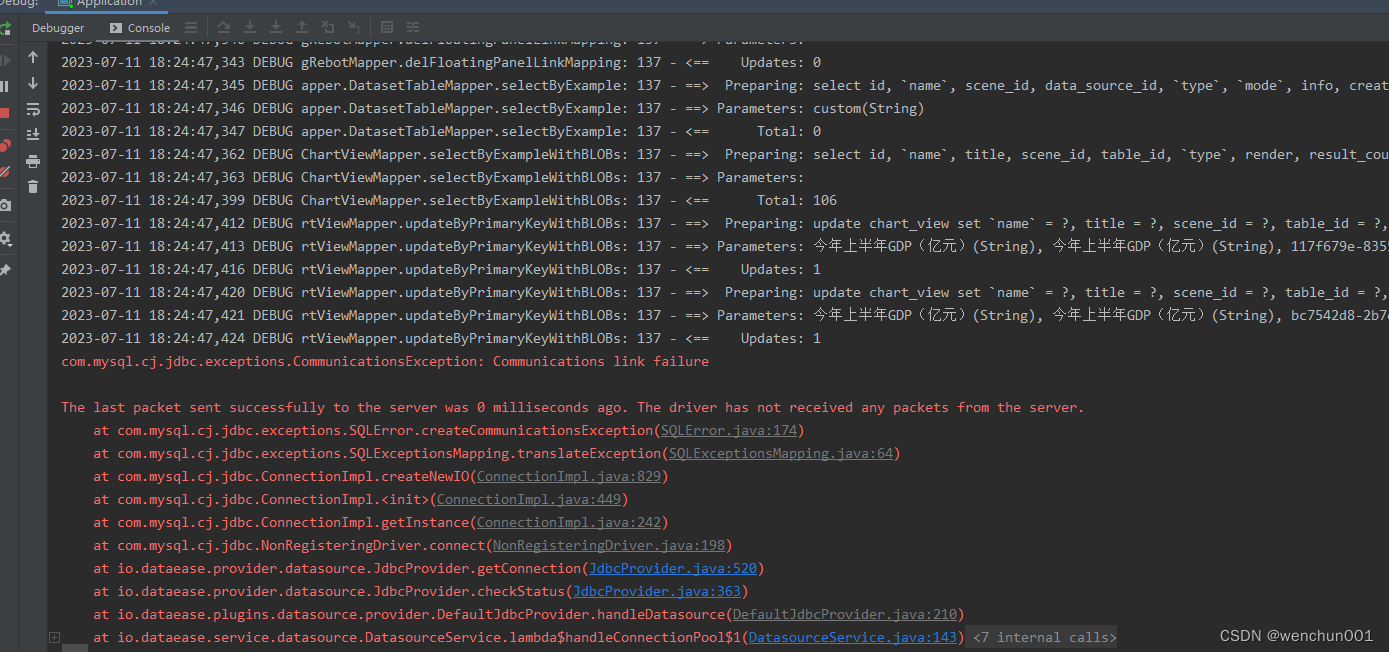Click Drop Frame icon
This screenshot has height=652, width=1389.
(x=328, y=28)
